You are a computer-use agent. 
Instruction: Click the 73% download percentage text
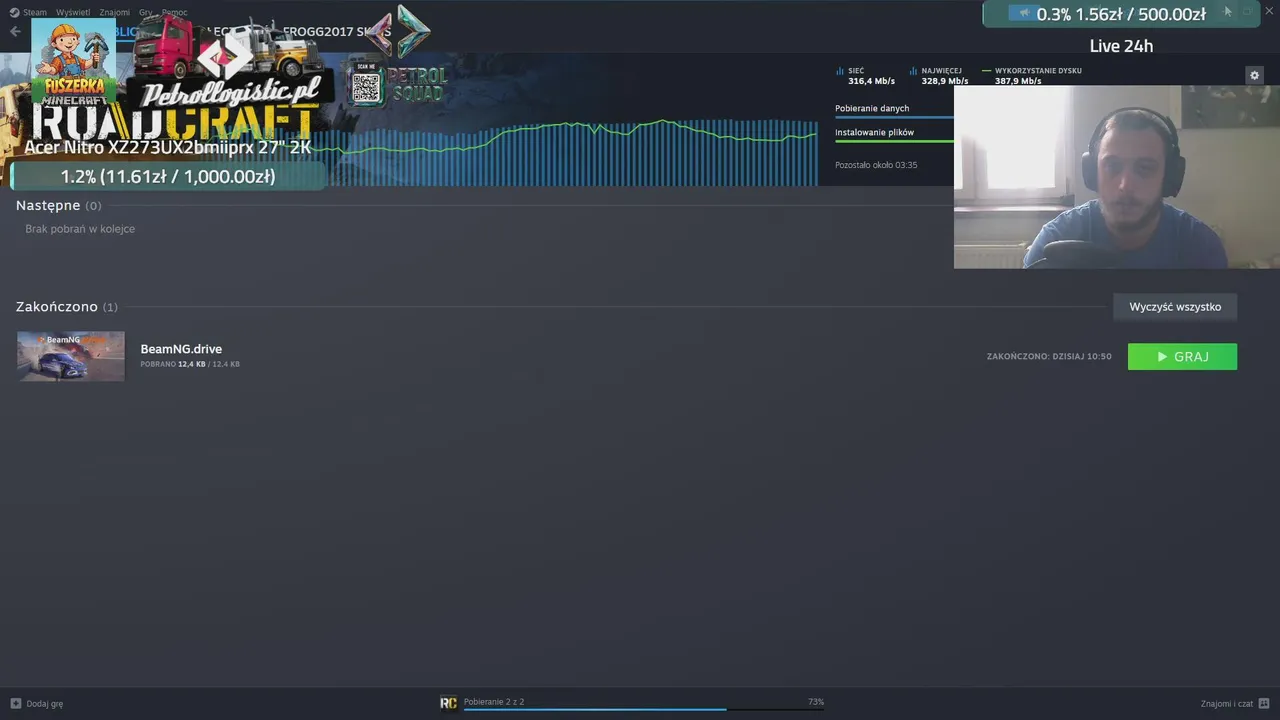(816, 702)
